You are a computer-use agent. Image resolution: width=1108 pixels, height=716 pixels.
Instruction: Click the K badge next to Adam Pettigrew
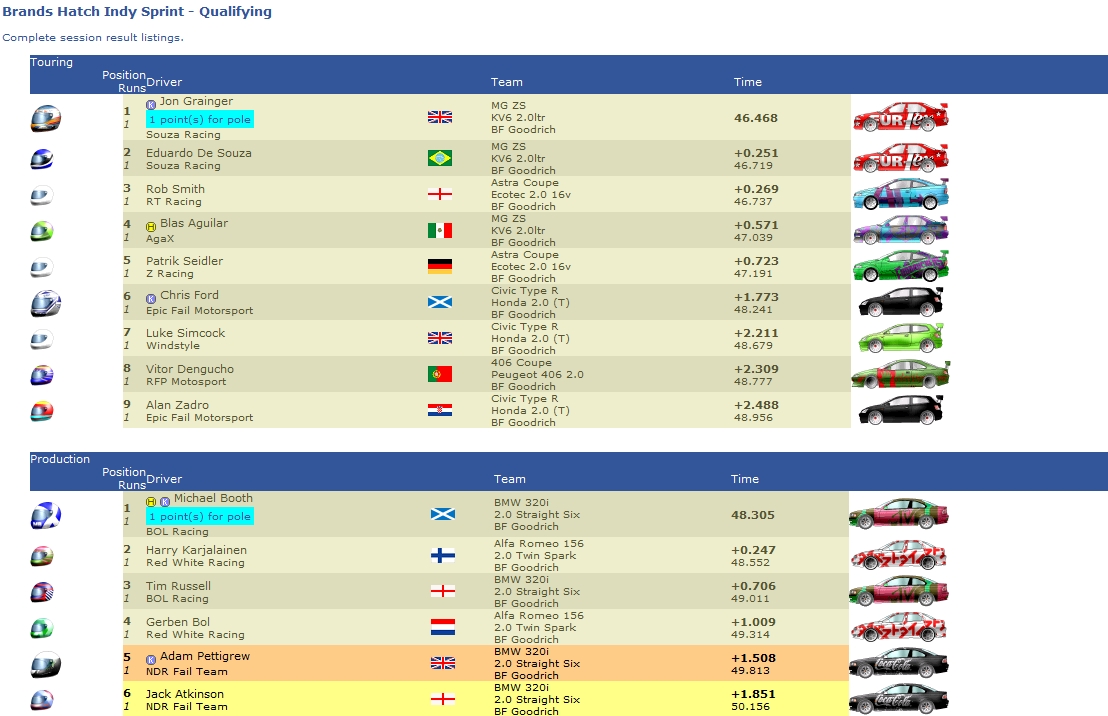[x=151, y=659]
